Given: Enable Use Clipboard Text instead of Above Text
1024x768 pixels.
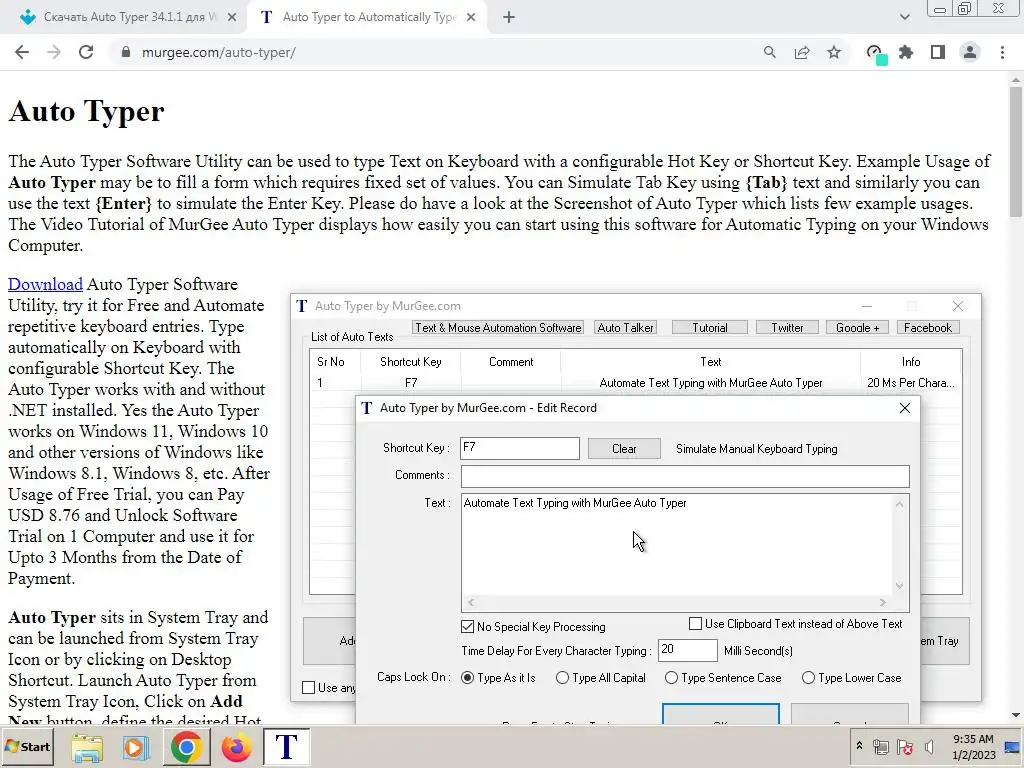Looking at the screenshot, I should coord(696,624).
